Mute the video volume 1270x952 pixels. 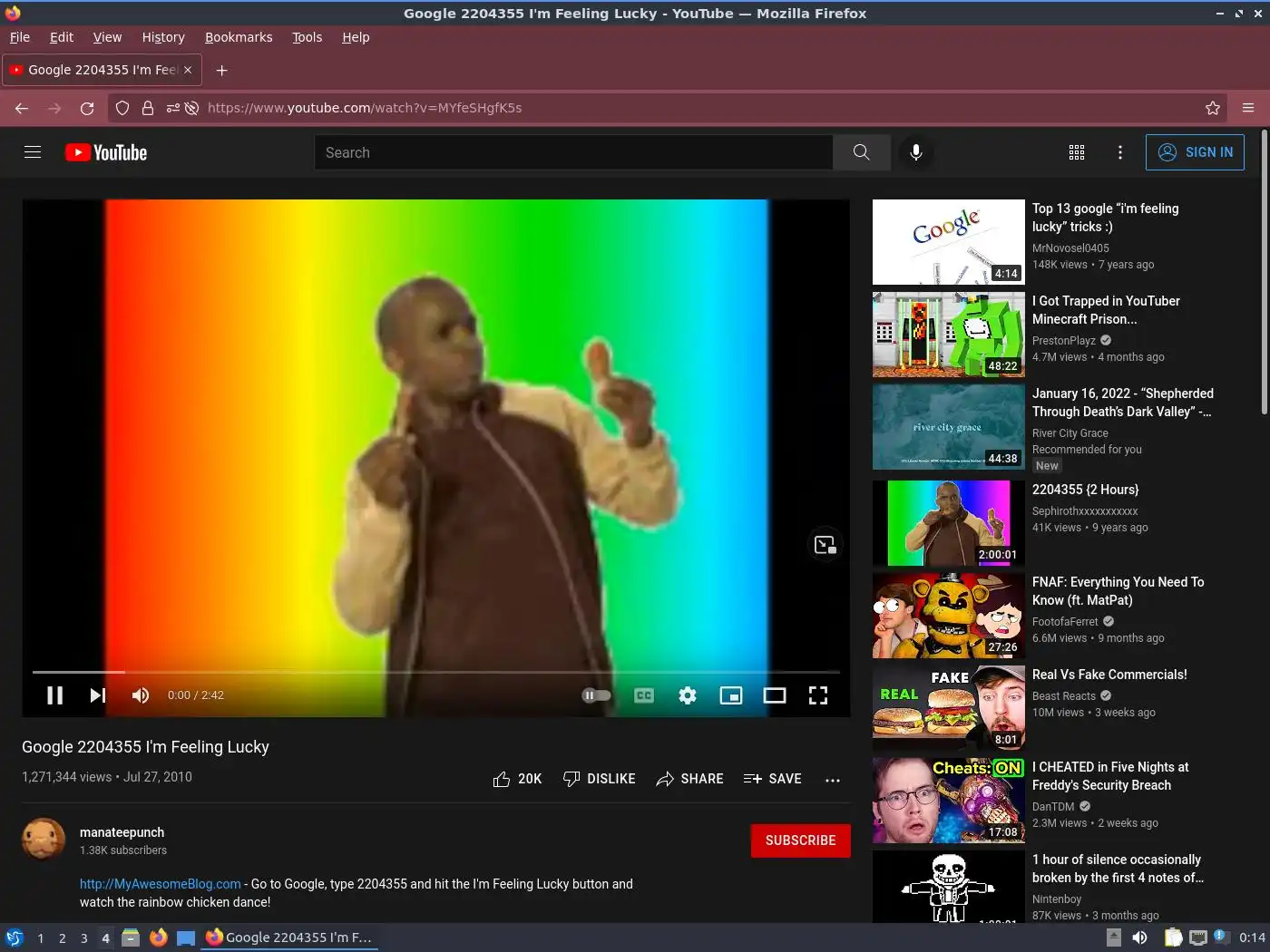(x=140, y=695)
